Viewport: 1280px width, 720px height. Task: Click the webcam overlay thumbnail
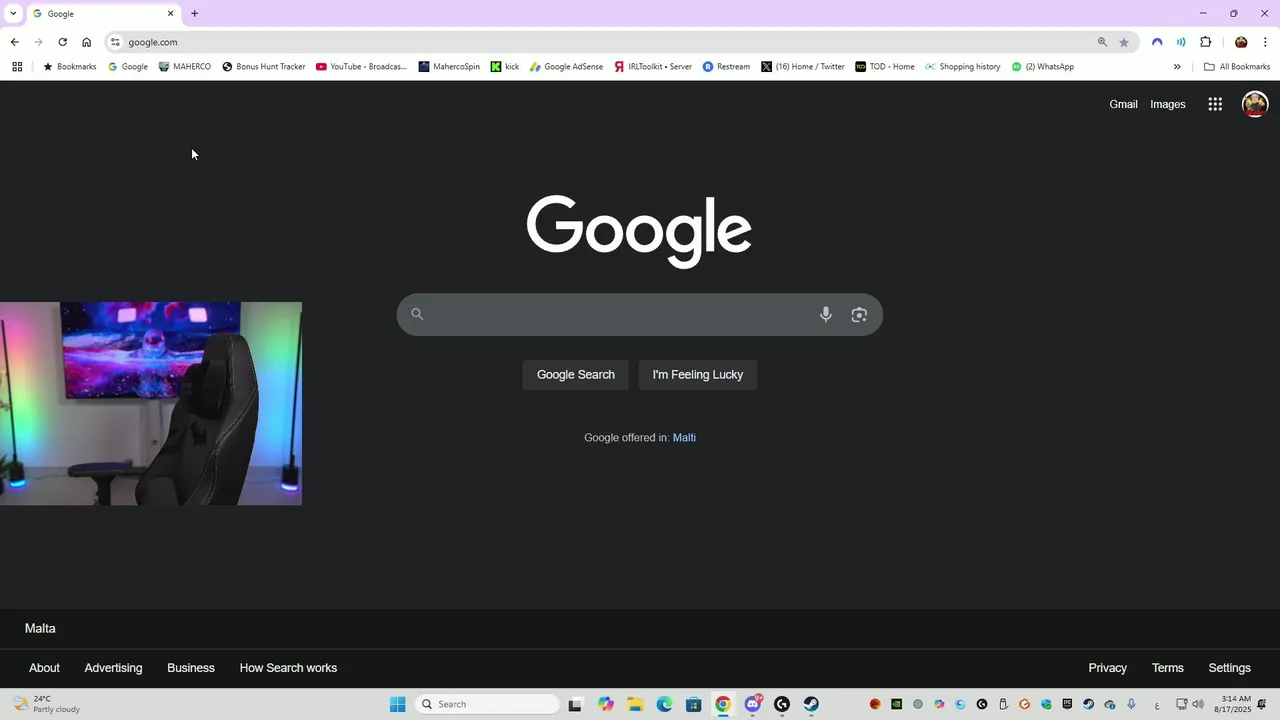pyautogui.click(x=151, y=404)
